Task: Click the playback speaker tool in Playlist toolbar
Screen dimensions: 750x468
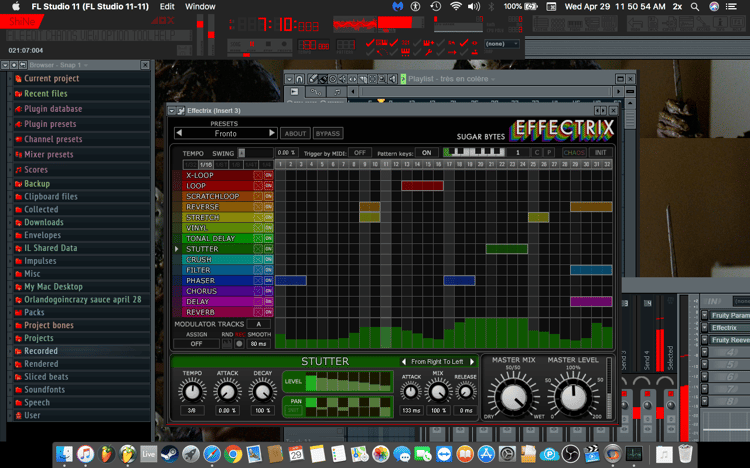Action: (x=393, y=79)
